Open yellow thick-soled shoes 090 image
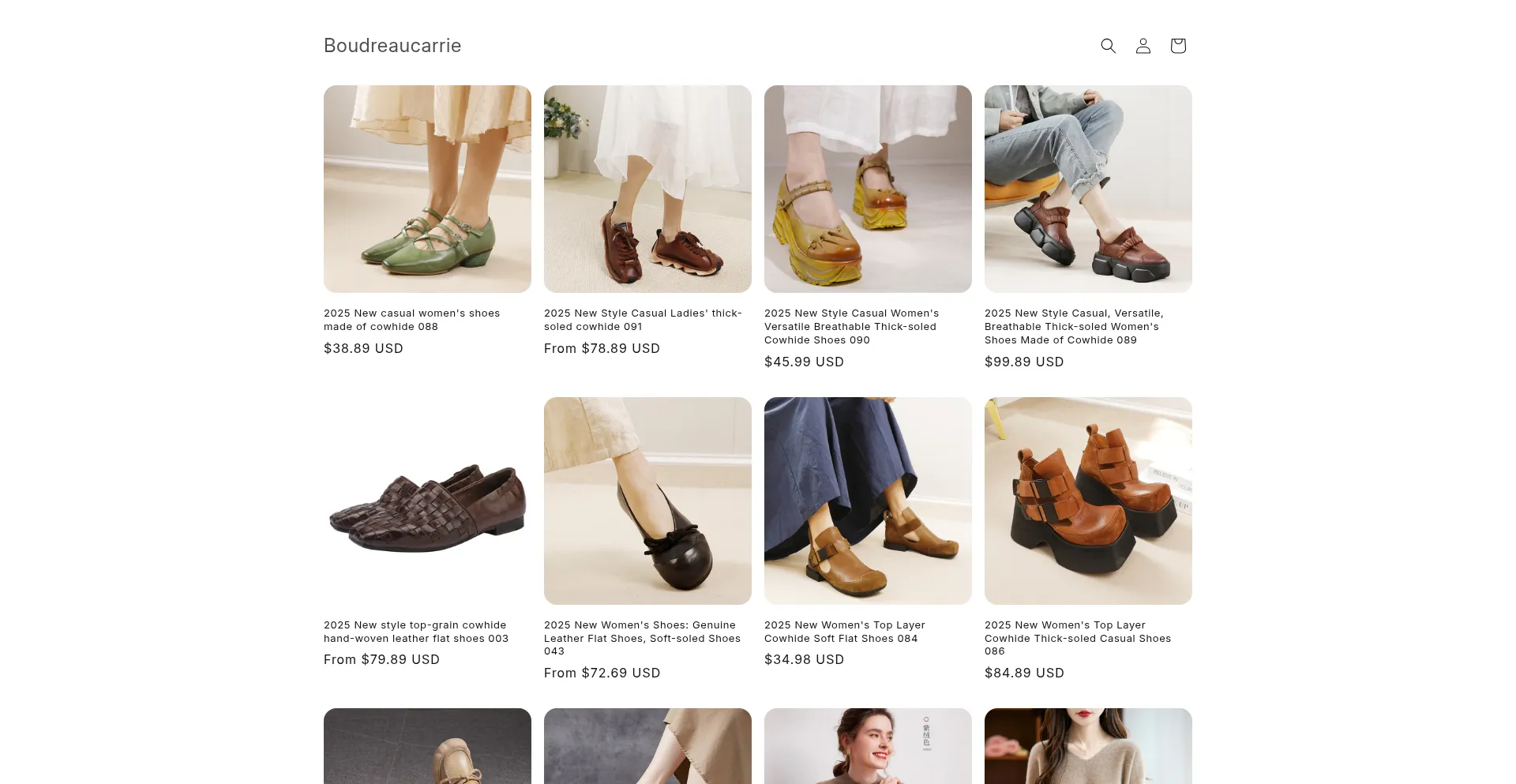This screenshot has width=1516, height=784. click(x=868, y=189)
